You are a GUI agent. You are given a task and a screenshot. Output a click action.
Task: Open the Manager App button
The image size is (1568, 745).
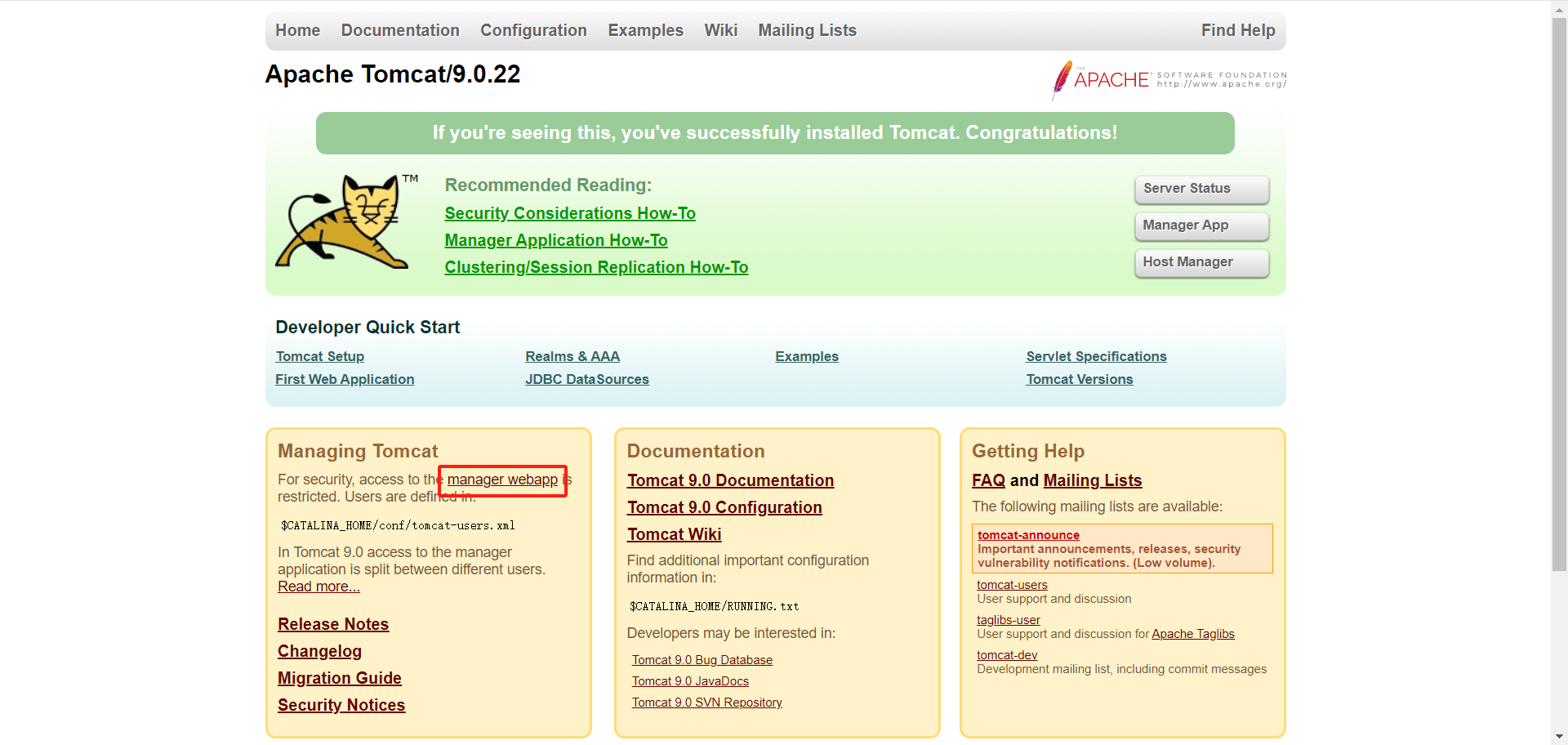[1201, 225]
